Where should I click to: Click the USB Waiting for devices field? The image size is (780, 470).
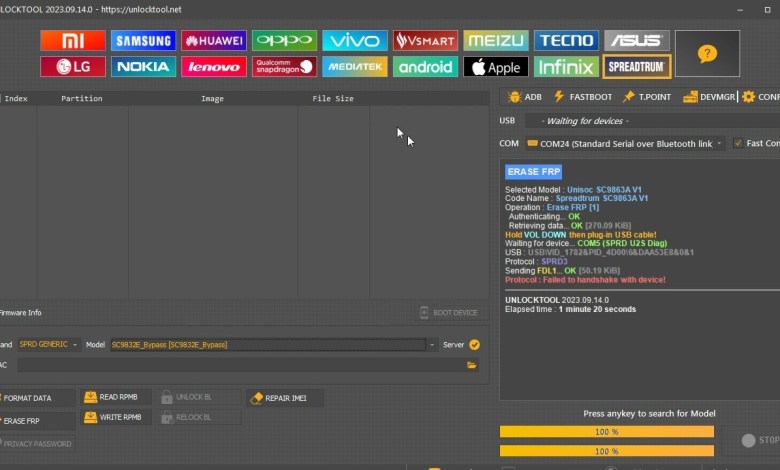[x=652, y=121]
